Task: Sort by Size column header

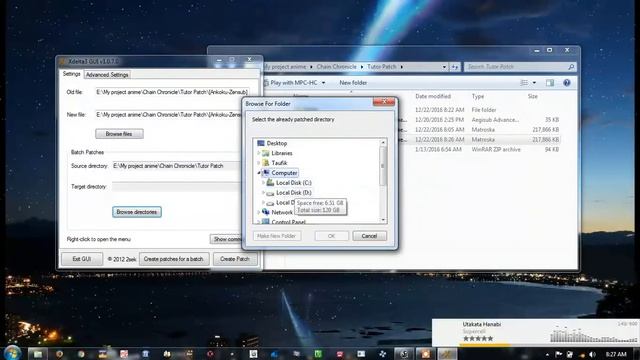Action: click(x=533, y=96)
